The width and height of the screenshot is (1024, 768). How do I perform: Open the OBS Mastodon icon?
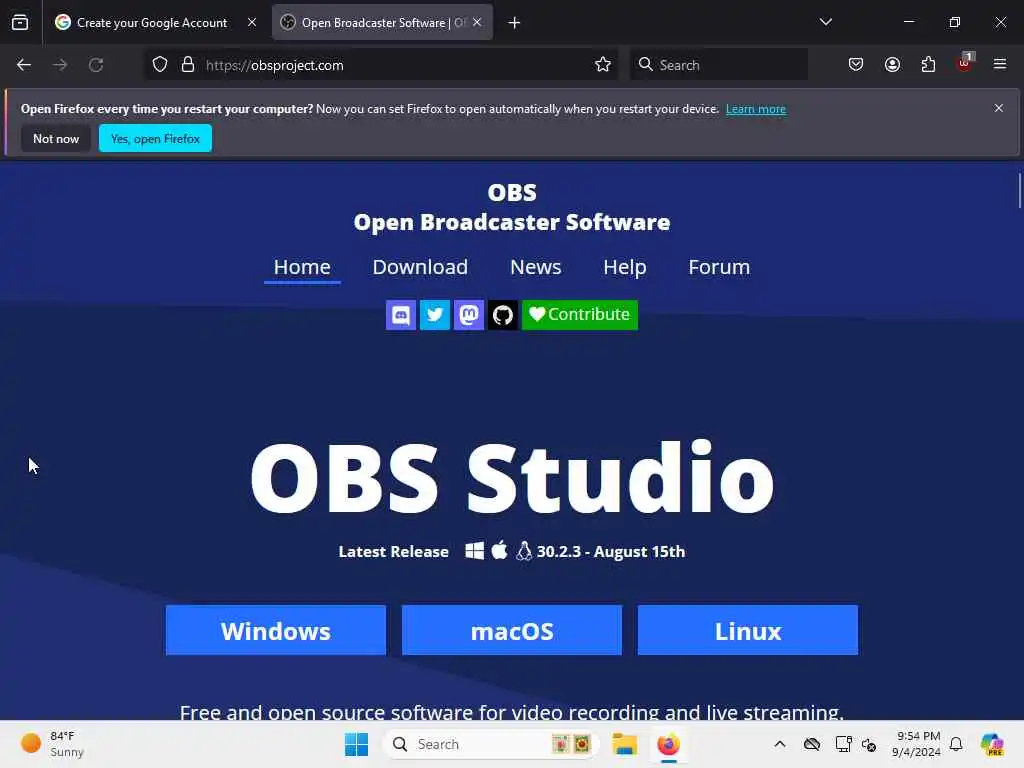click(x=469, y=315)
